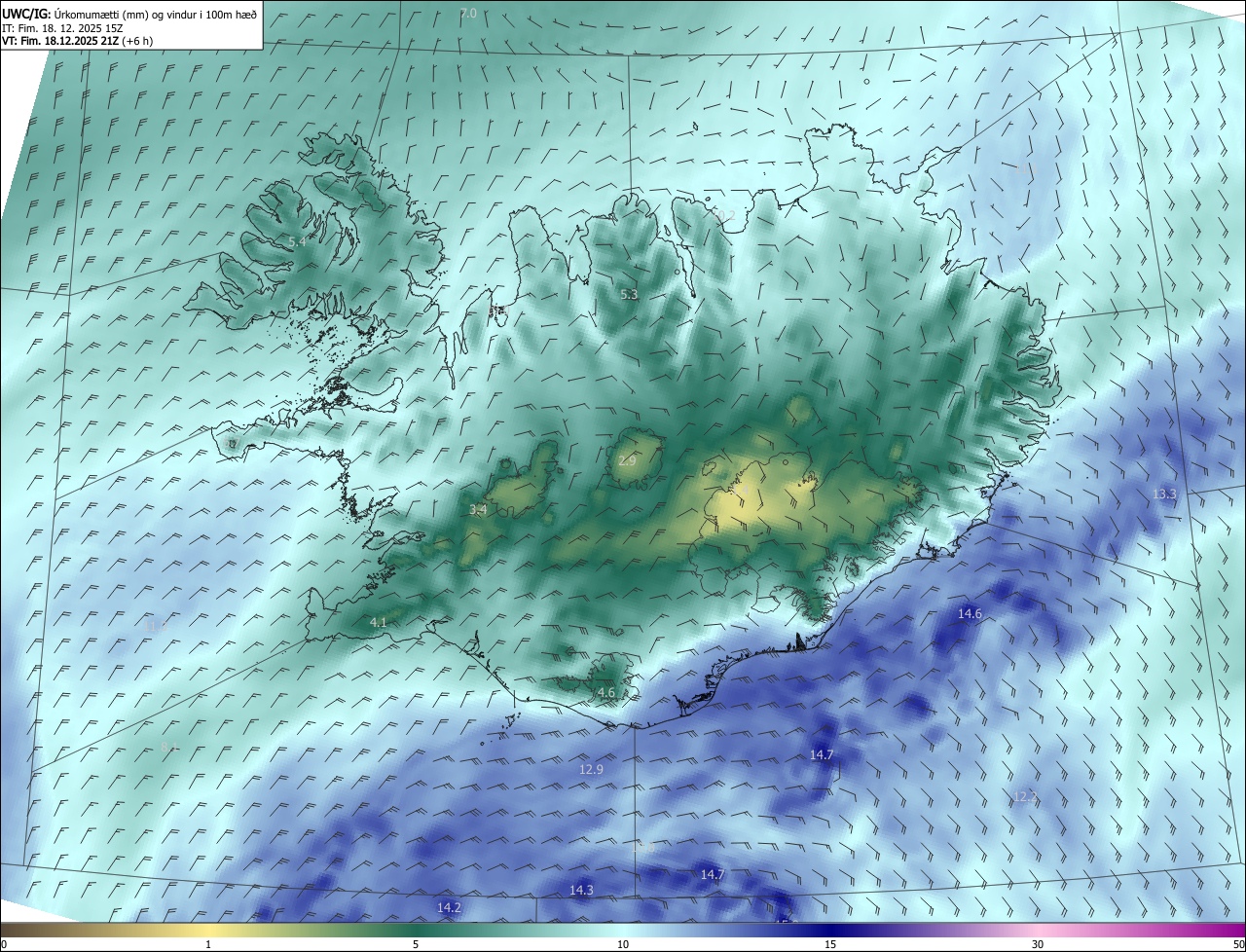Click the 13.3 value label in the east
The height and width of the screenshot is (952, 1246).
(x=1164, y=494)
